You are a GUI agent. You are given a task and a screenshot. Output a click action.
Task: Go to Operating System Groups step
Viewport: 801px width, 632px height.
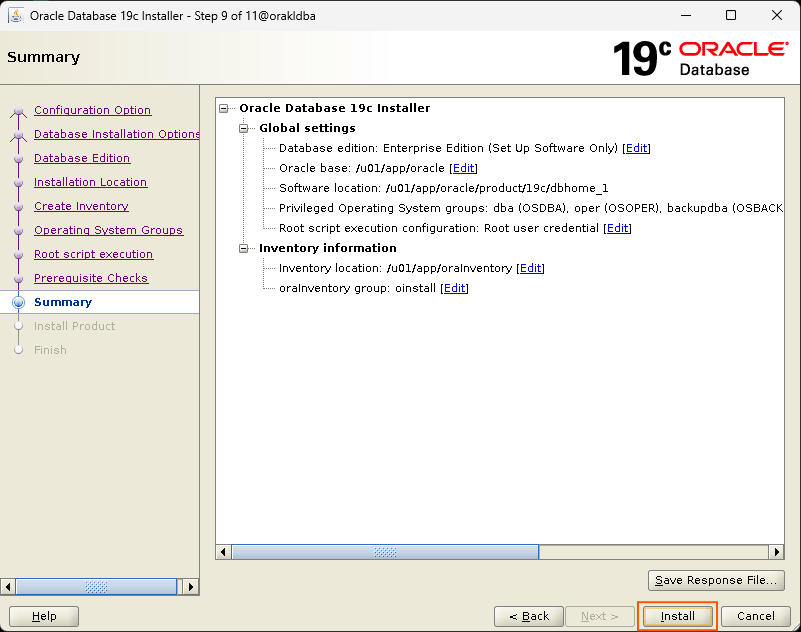(108, 230)
